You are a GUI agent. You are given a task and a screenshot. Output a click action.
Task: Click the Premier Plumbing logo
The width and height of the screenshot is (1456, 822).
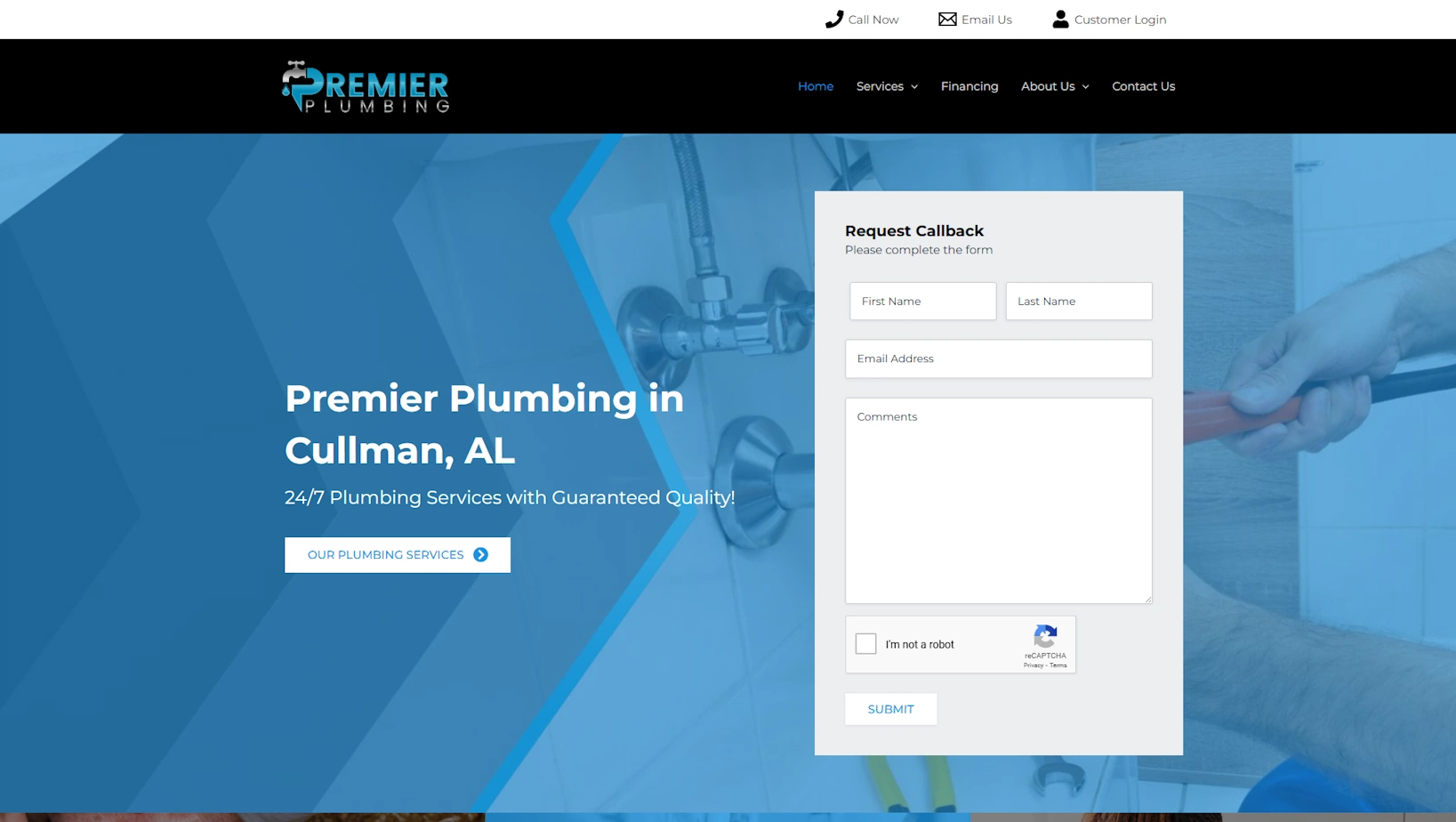click(x=366, y=86)
